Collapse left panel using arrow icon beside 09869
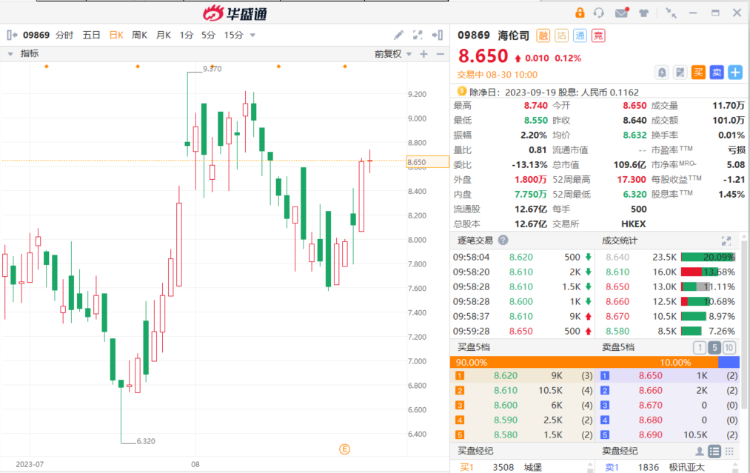Screen dimensions: 750x473 pos(12,35)
